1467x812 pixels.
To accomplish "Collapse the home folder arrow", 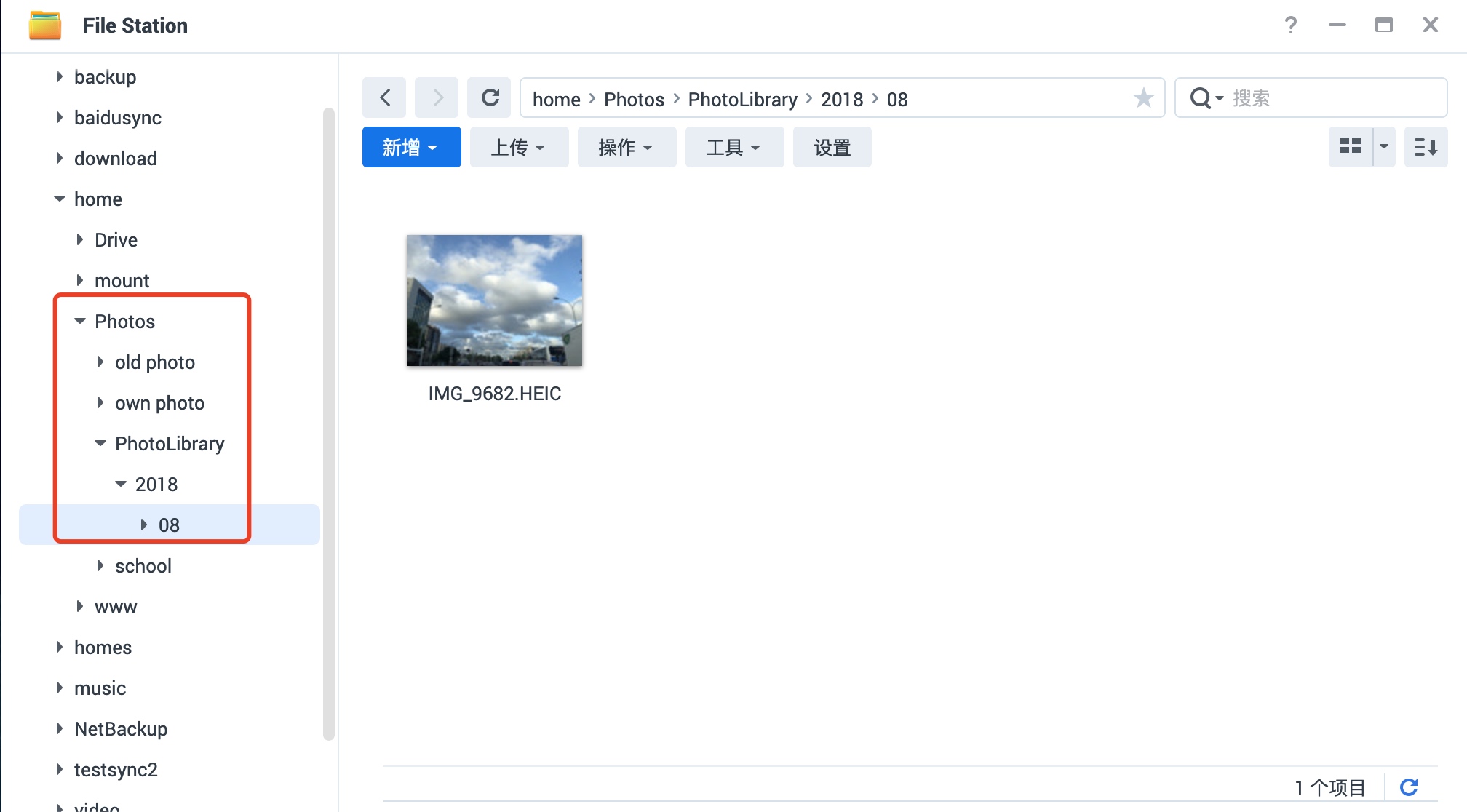I will 60,199.
